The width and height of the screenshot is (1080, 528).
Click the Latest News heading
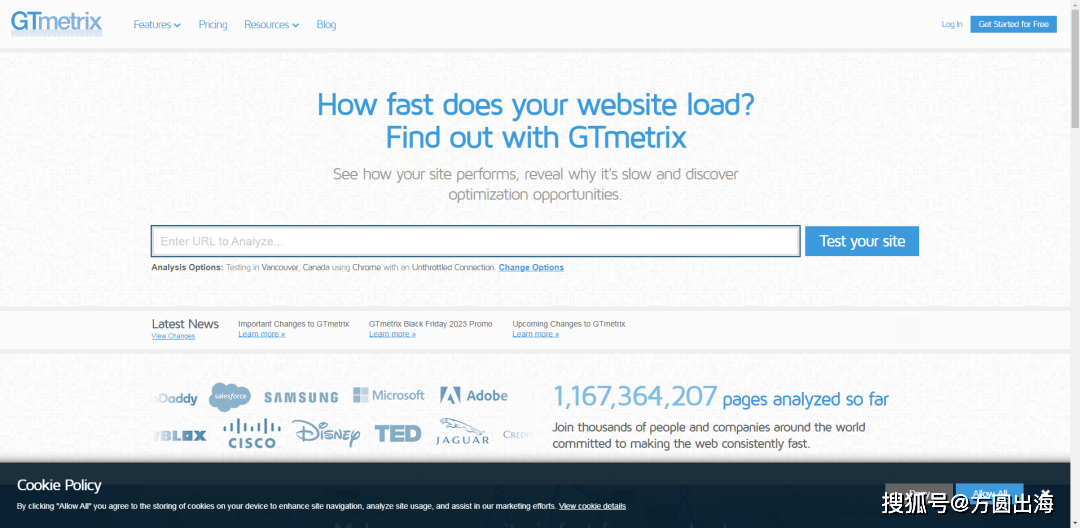pyautogui.click(x=185, y=324)
